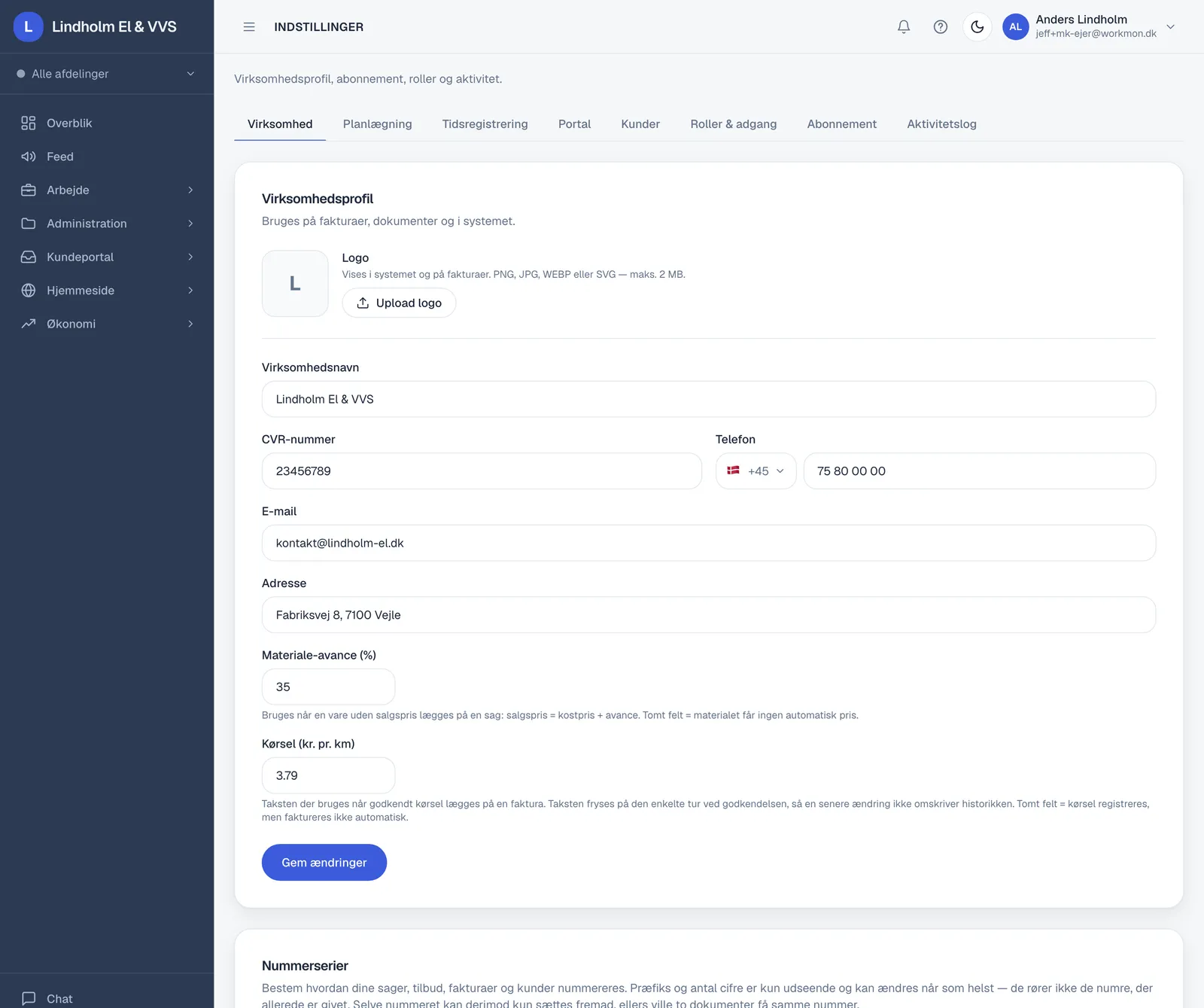The width and height of the screenshot is (1204, 1008).
Task: Open the Chat icon at the sidebar bottom
Action: (x=29, y=998)
